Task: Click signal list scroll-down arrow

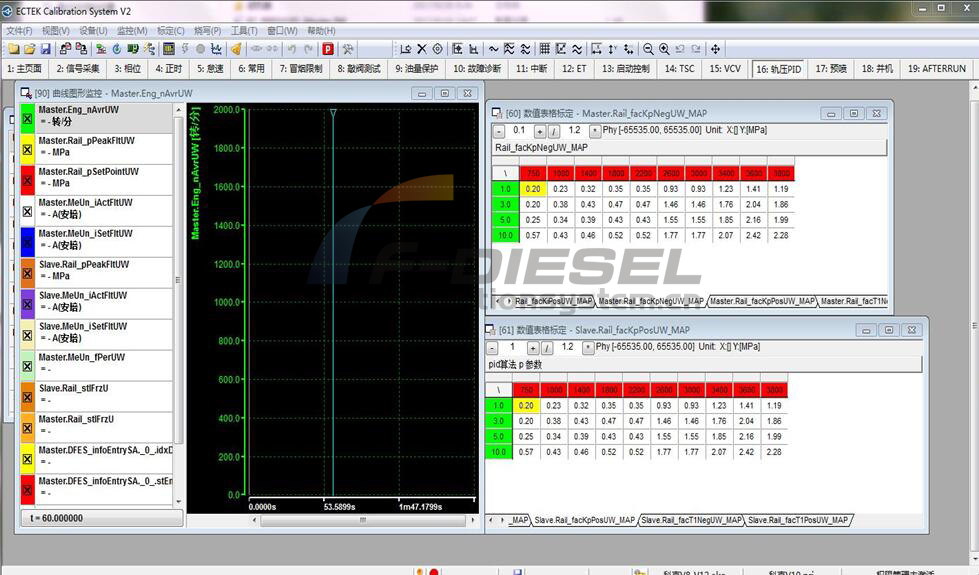Action: tap(179, 501)
